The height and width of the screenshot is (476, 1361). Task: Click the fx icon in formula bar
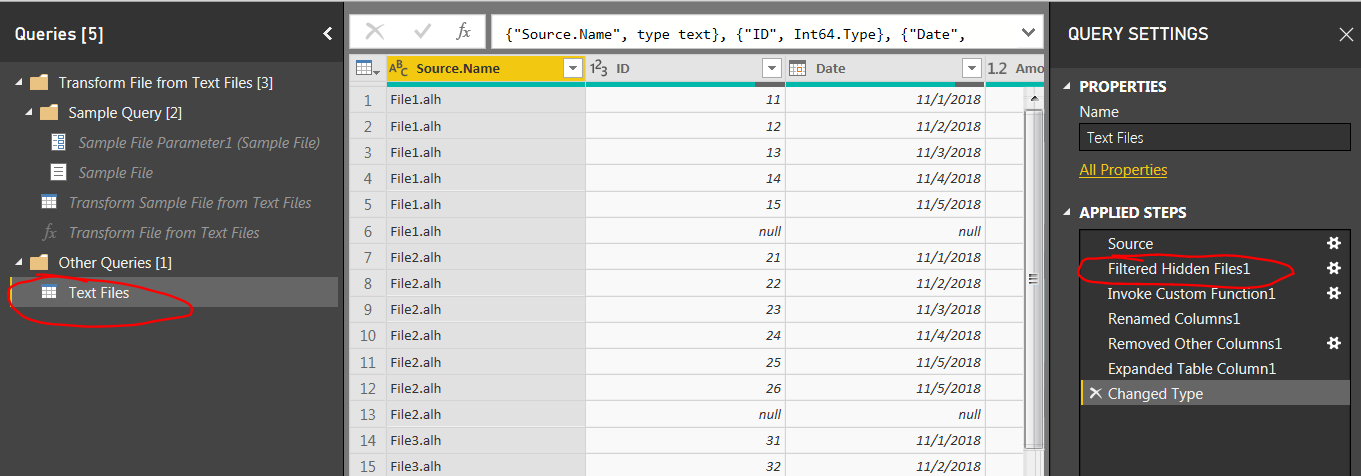point(463,32)
